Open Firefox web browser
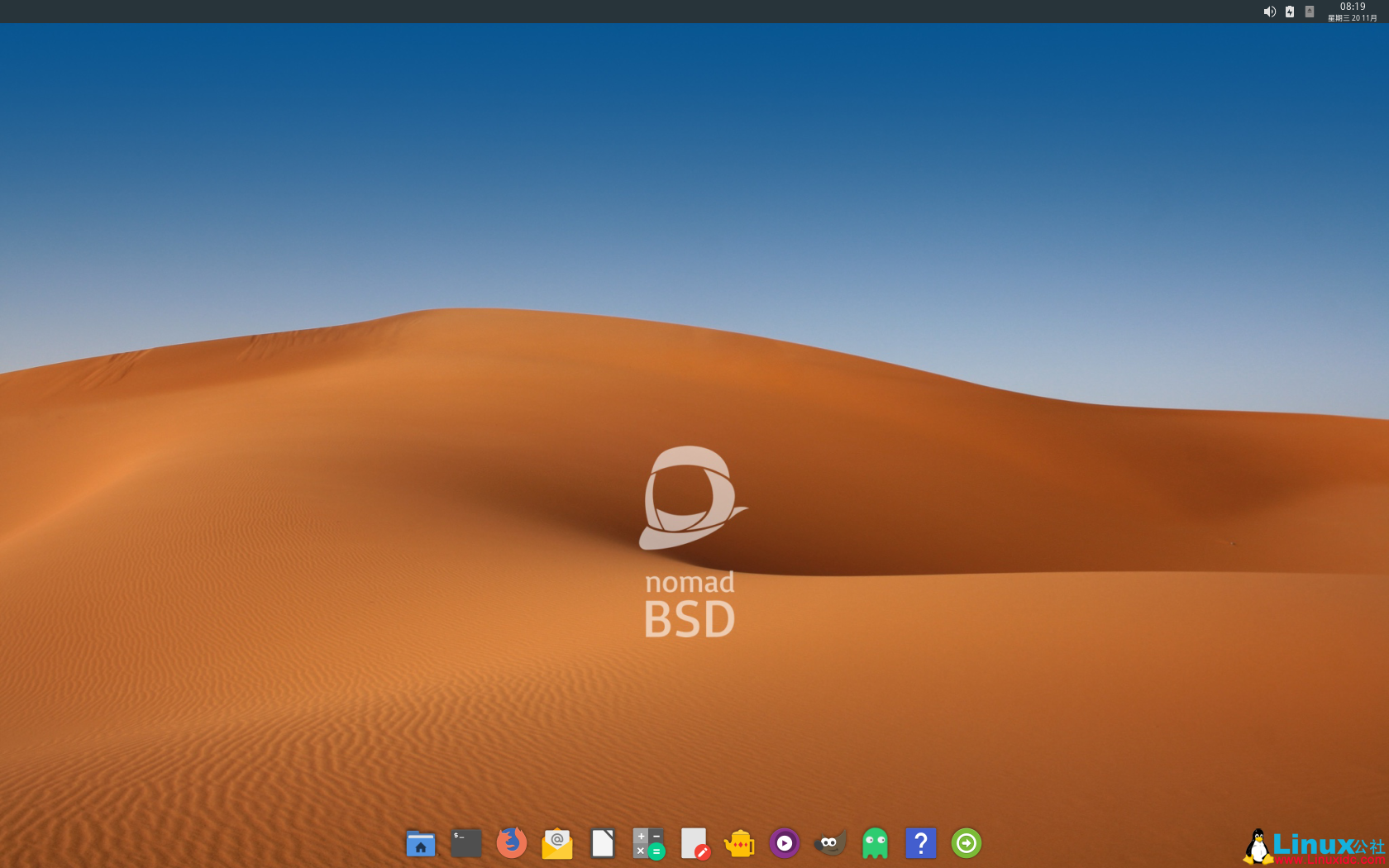Image resolution: width=1389 pixels, height=868 pixels. [x=511, y=843]
